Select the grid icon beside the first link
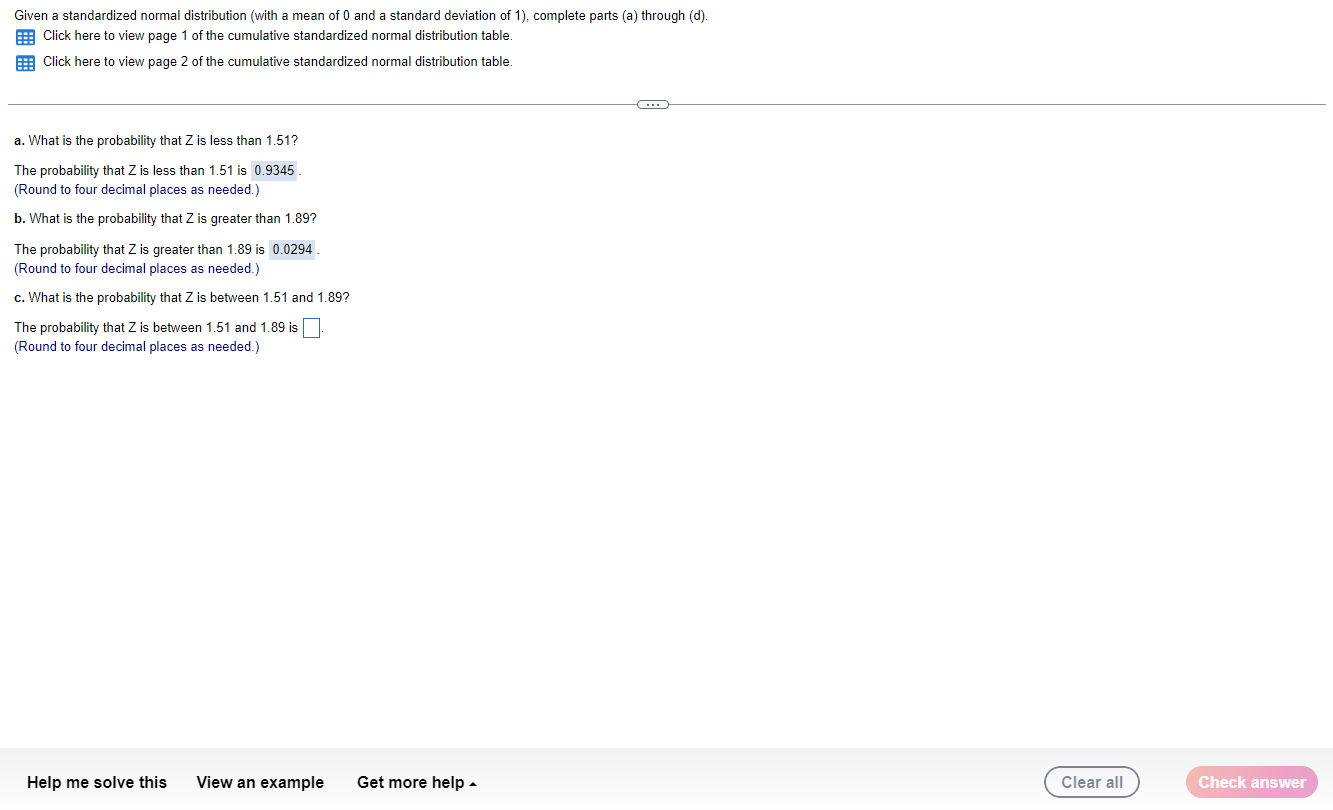Screen dimensions: 1333x810 click(x=24, y=36)
